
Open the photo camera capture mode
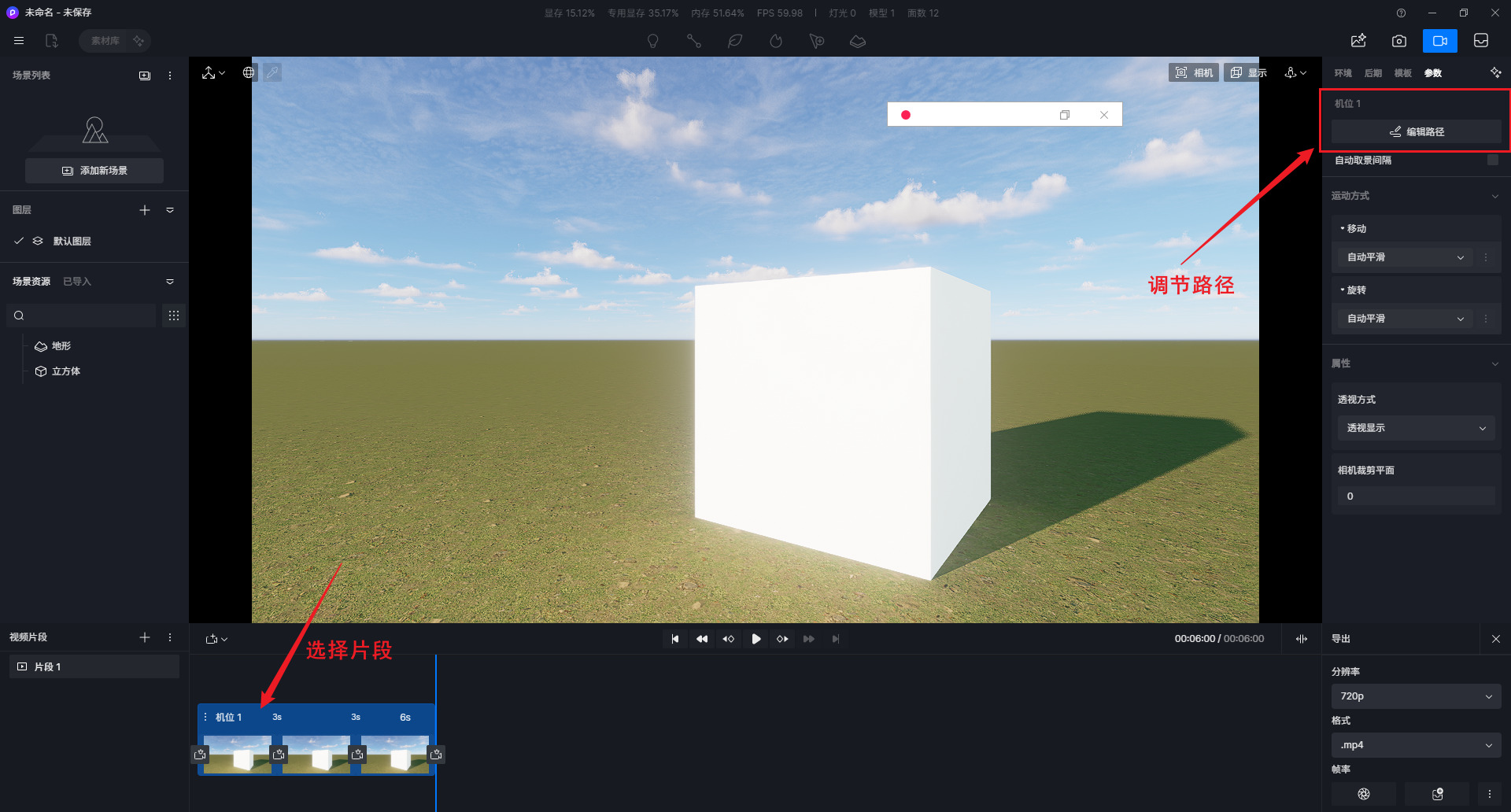[x=1399, y=41]
